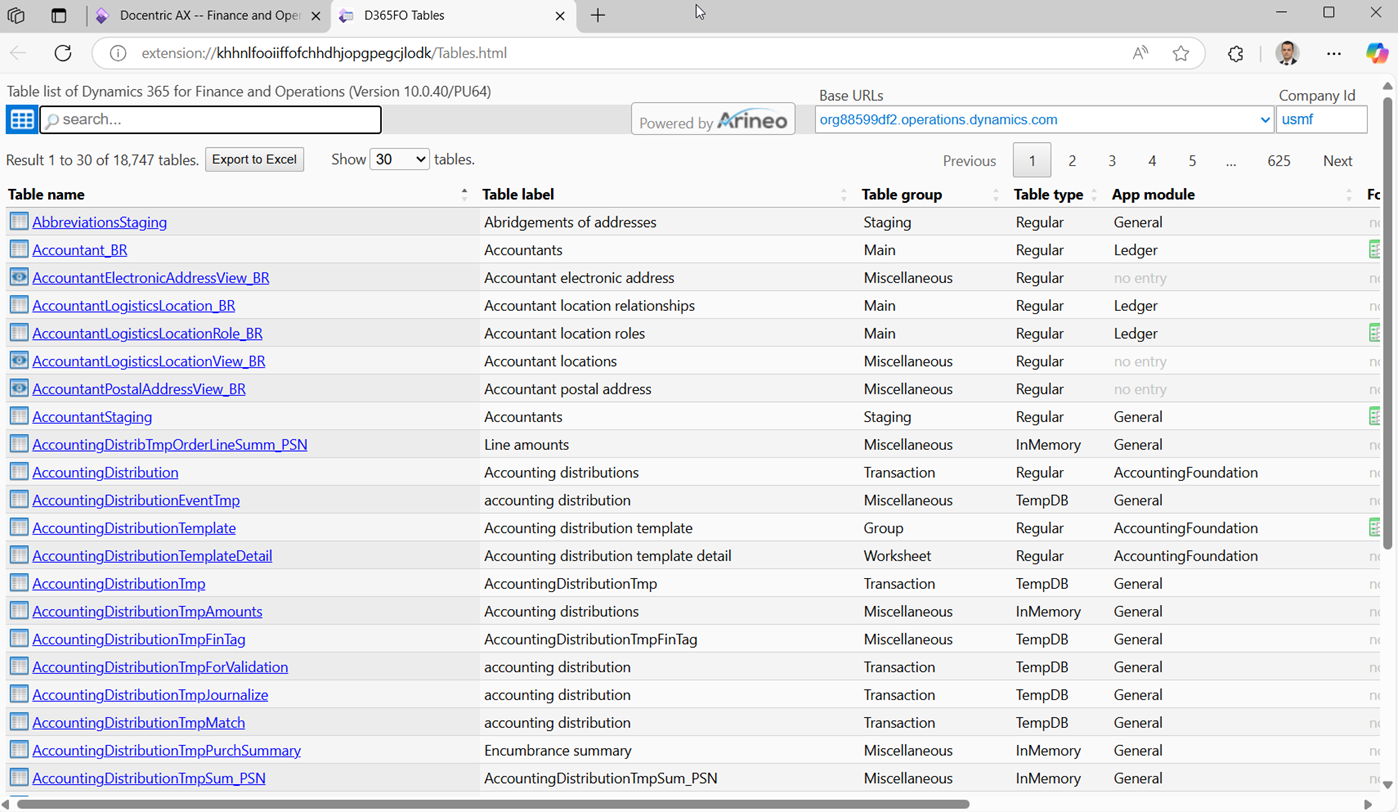Screen dimensions: 1398x812
Task: Open a new browser tab
Action: pyautogui.click(x=598, y=15)
